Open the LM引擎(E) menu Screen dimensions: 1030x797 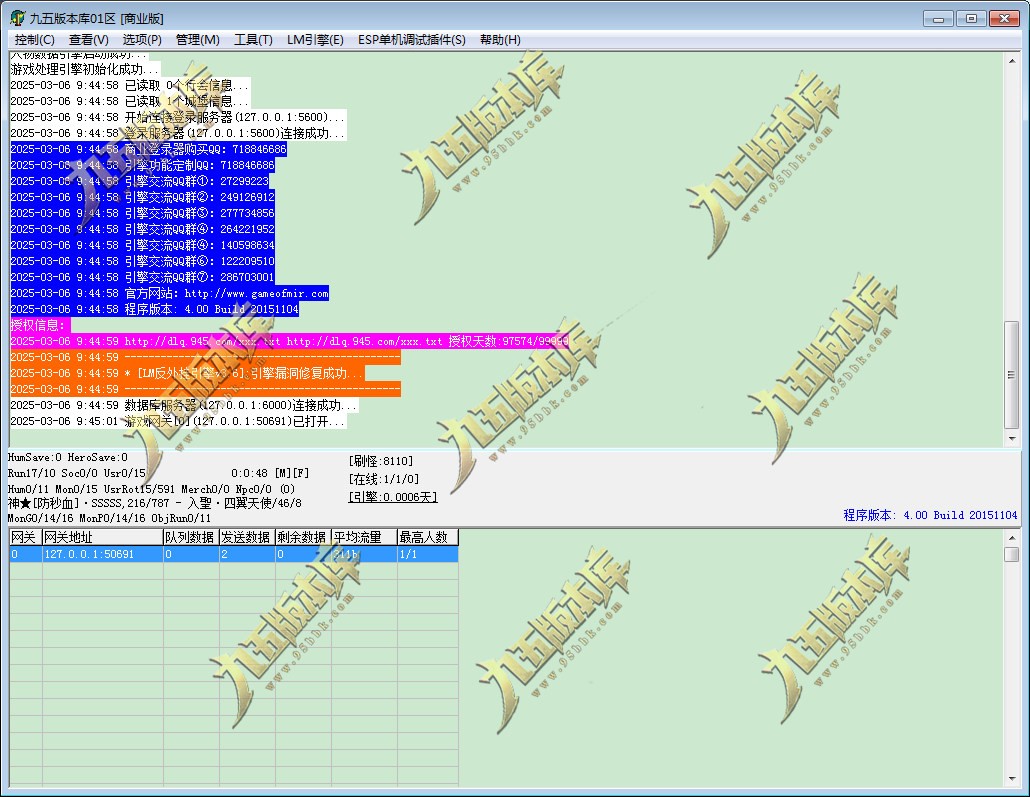[x=315, y=40]
